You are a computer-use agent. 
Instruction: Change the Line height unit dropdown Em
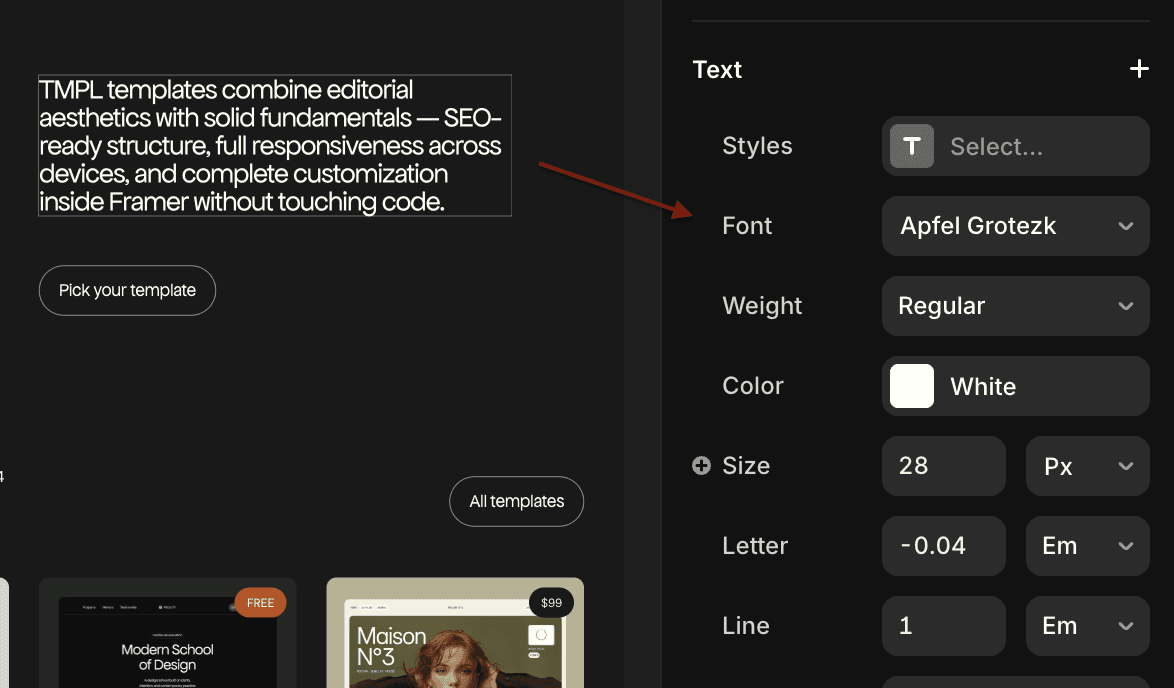click(x=1087, y=626)
